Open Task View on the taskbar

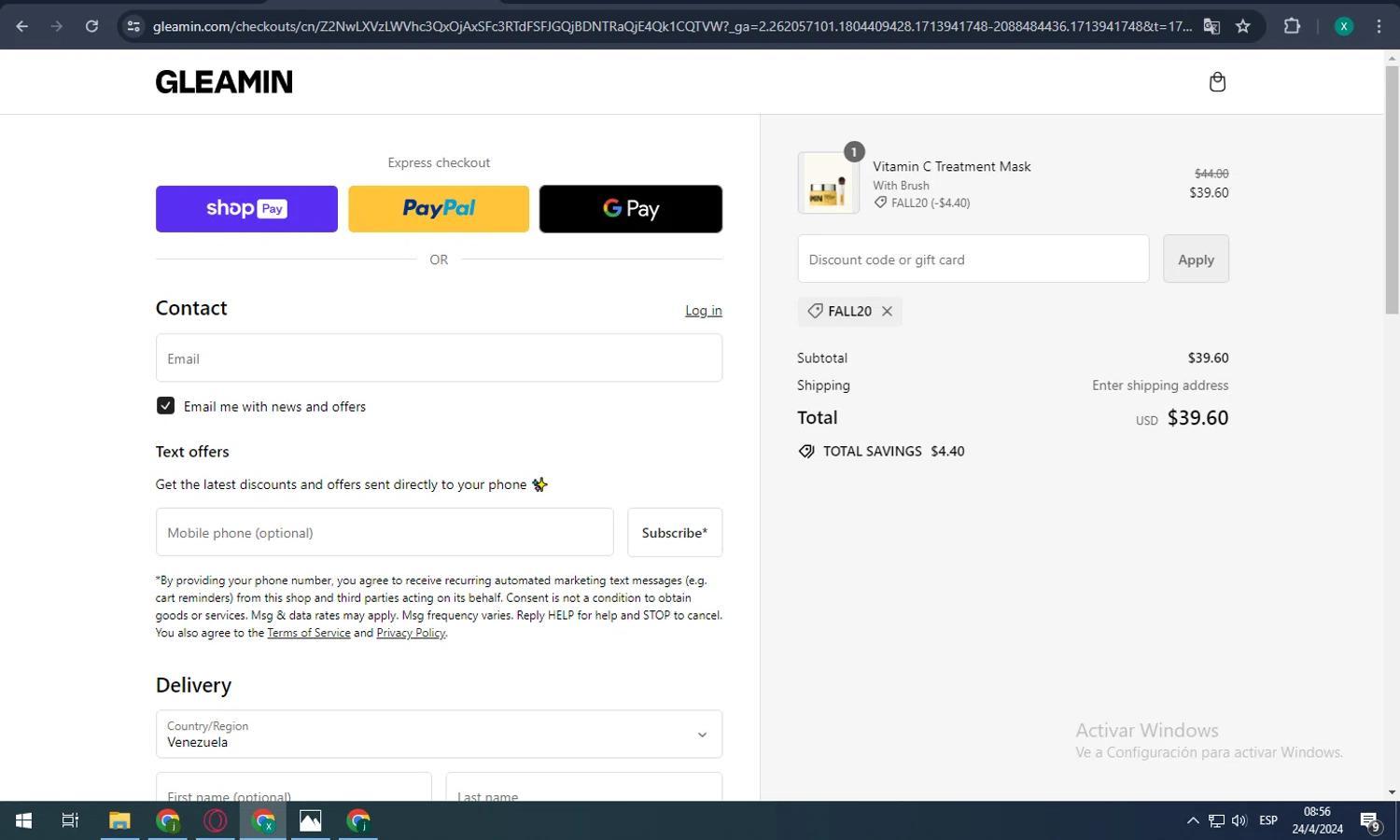(70, 820)
